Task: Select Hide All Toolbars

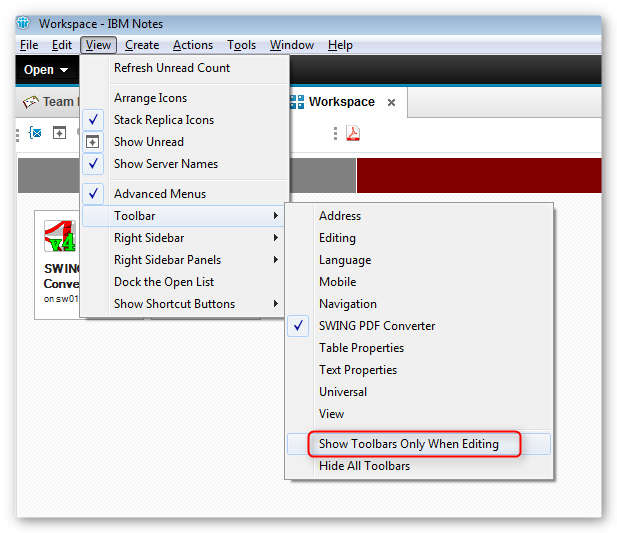Action: click(x=419, y=466)
